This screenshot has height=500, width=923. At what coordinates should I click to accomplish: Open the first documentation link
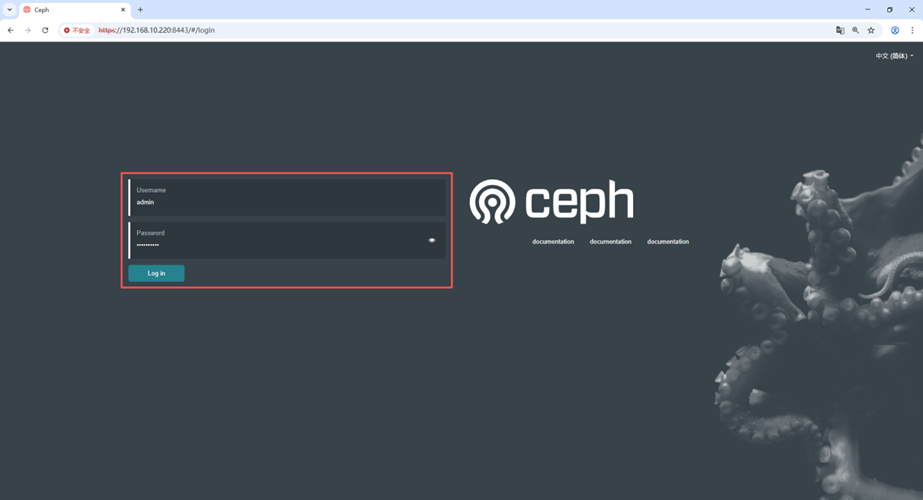point(553,241)
